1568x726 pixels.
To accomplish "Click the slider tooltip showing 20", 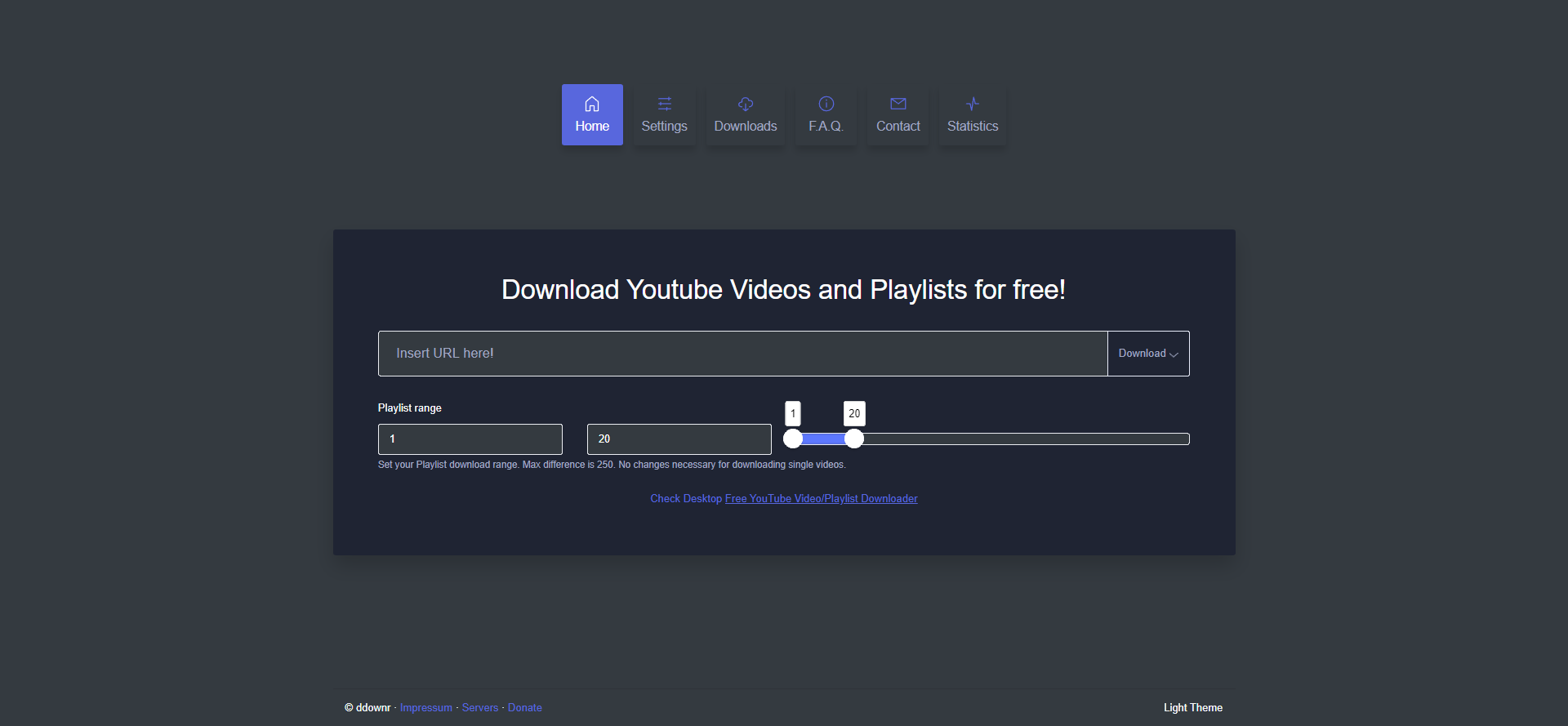I will tap(854, 413).
